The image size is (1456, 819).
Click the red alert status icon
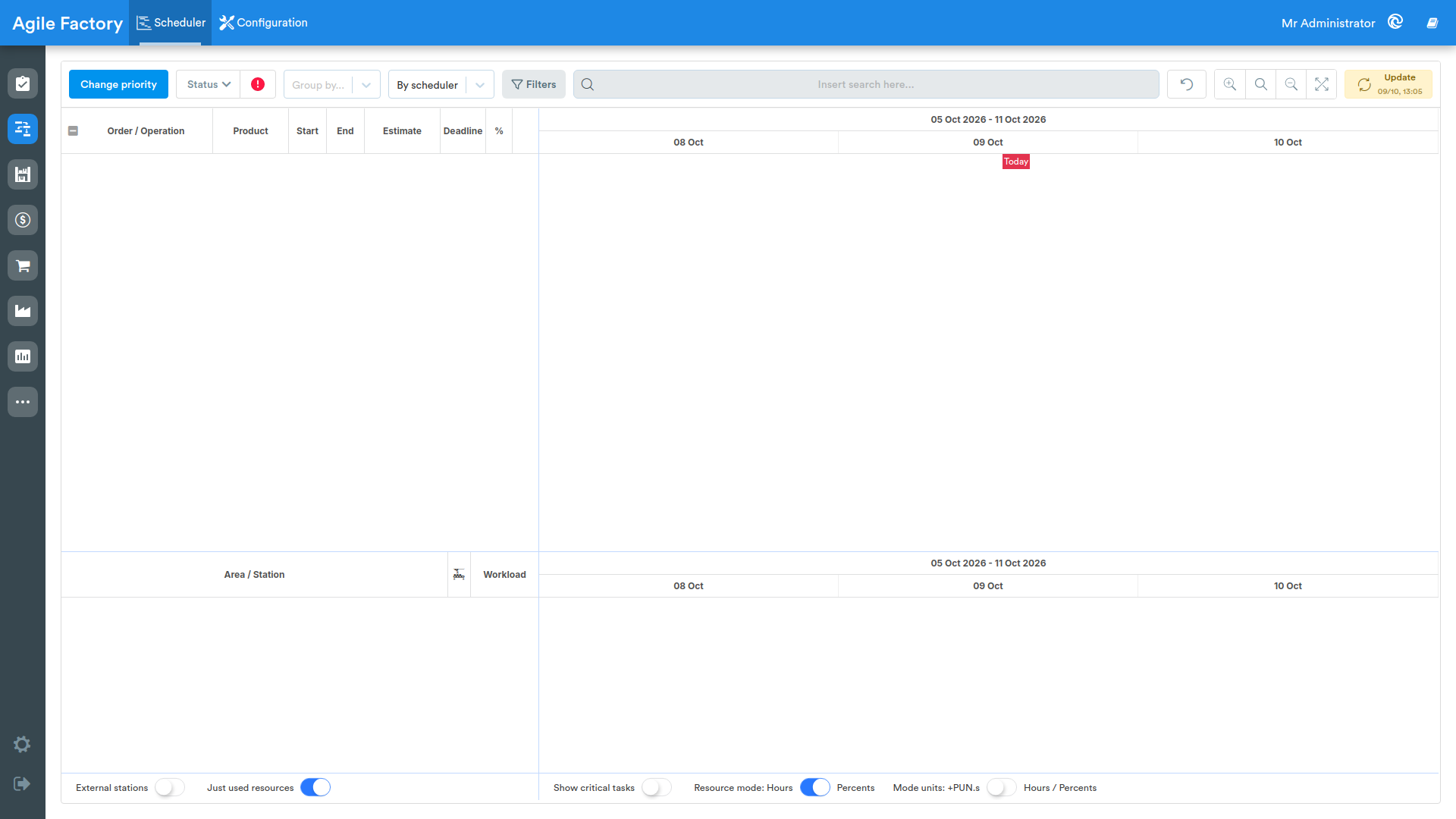pyautogui.click(x=258, y=84)
